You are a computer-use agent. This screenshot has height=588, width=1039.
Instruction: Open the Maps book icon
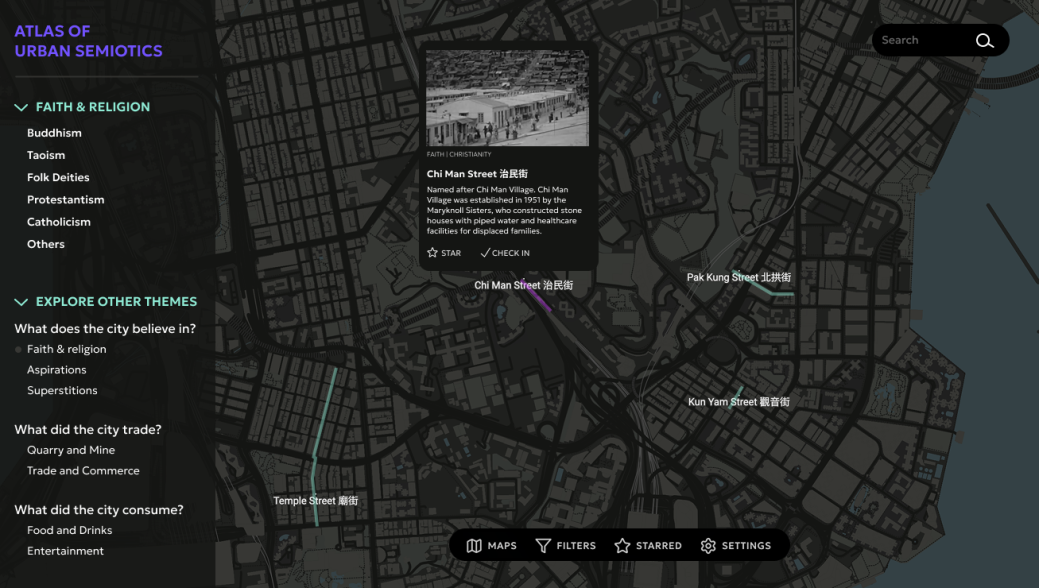point(474,546)
